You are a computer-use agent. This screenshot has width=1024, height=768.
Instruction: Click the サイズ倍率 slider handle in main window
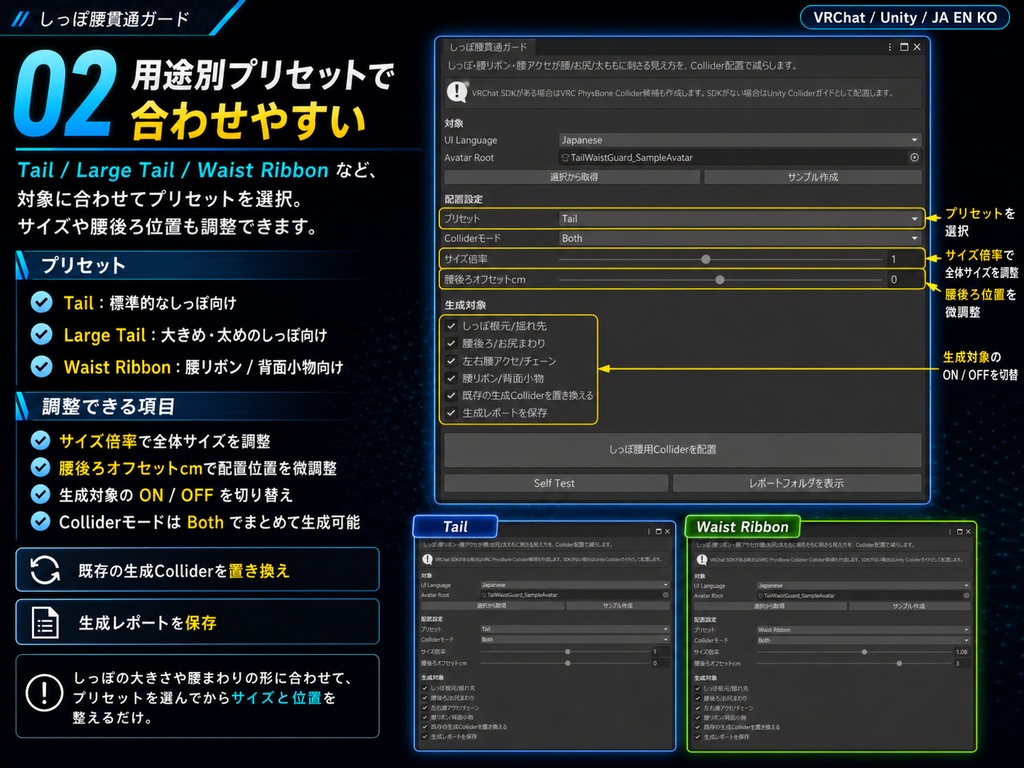[706, 259]
